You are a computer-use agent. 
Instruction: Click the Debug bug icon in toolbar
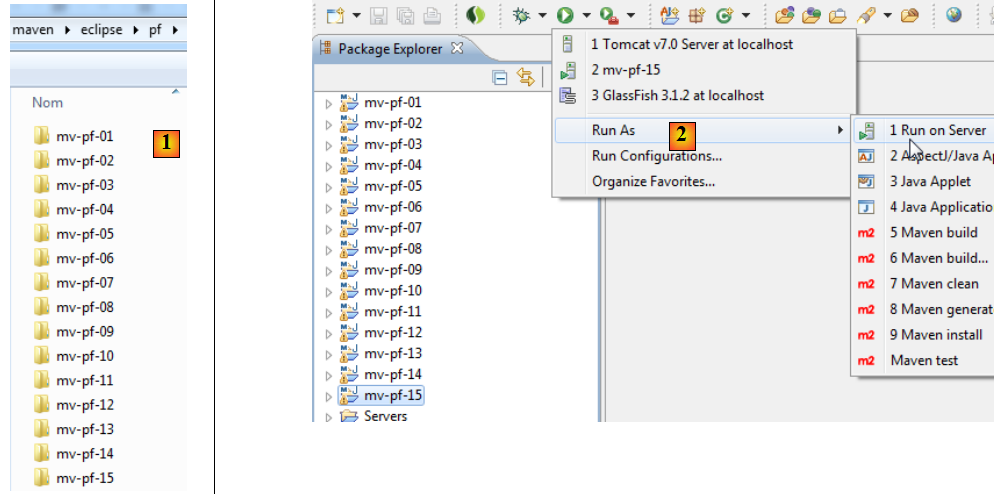pos(520,15)
